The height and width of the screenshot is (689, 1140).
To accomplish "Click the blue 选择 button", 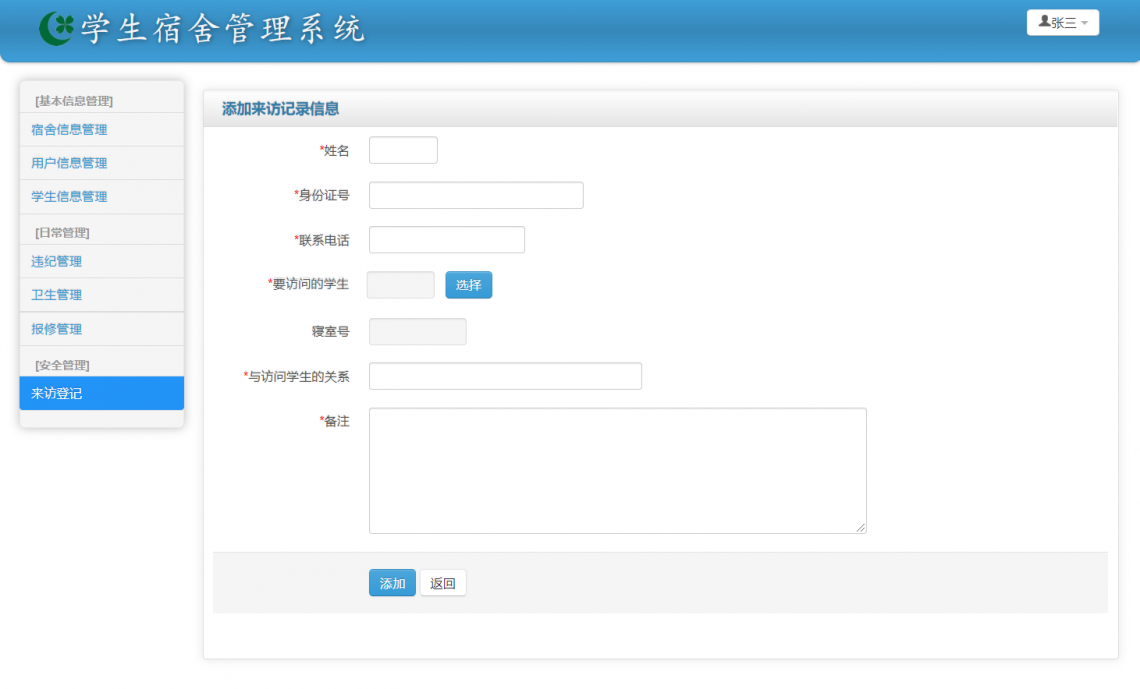I will (x=468, y=285).
